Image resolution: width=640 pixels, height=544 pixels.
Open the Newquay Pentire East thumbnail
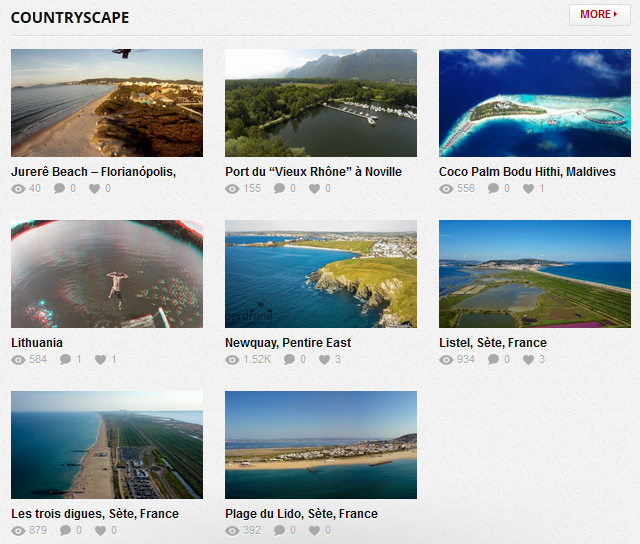pos(321,274)
